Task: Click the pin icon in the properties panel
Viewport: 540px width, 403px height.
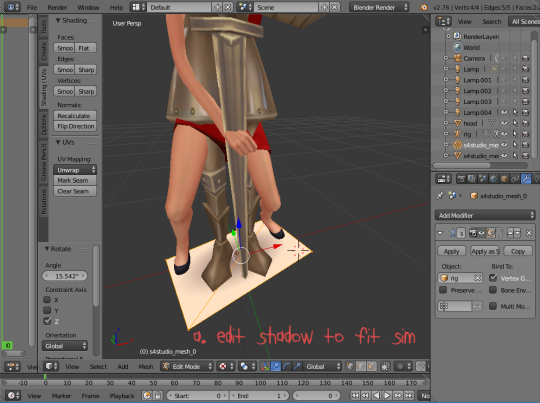Action: [440, 196]
